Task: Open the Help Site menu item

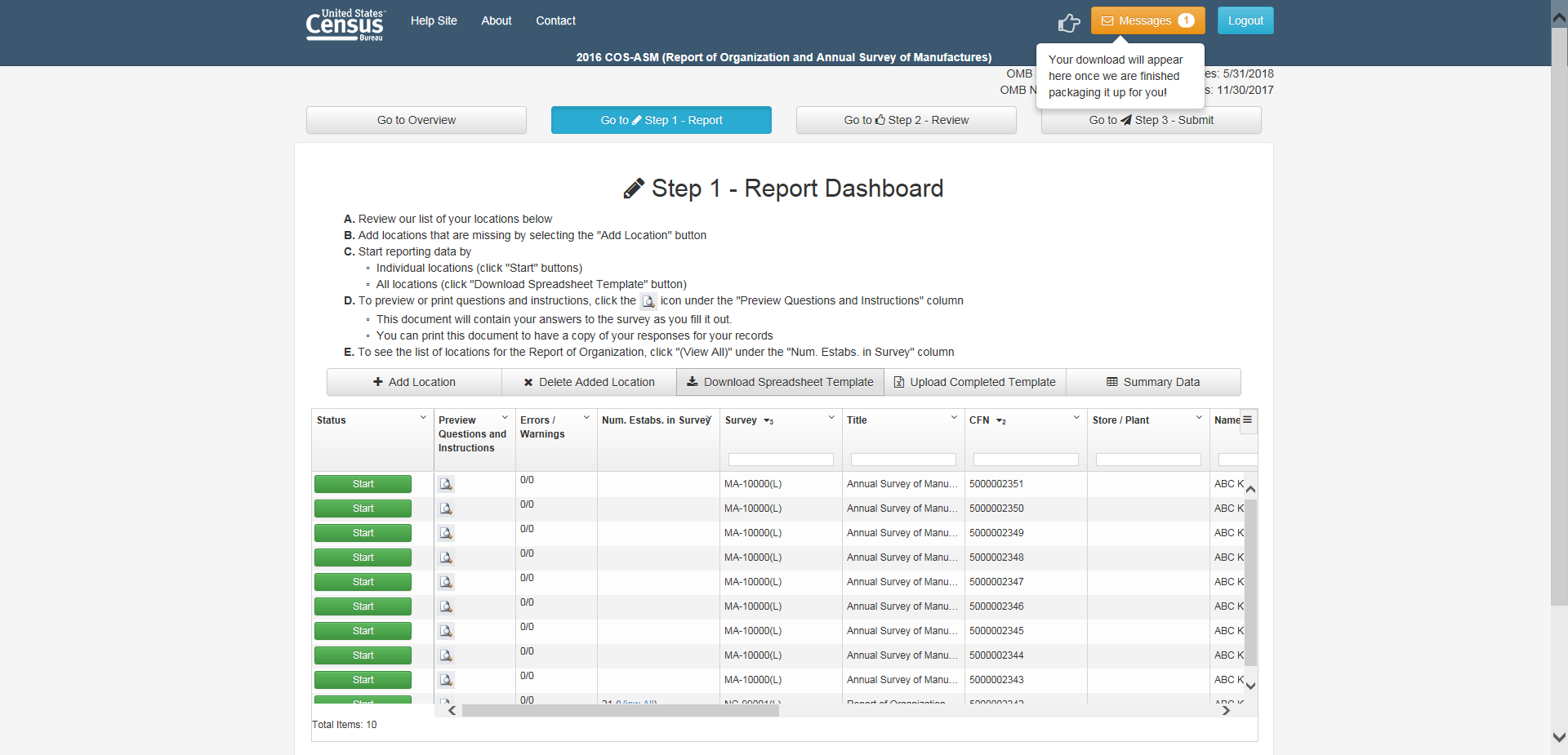Action: 434,21
